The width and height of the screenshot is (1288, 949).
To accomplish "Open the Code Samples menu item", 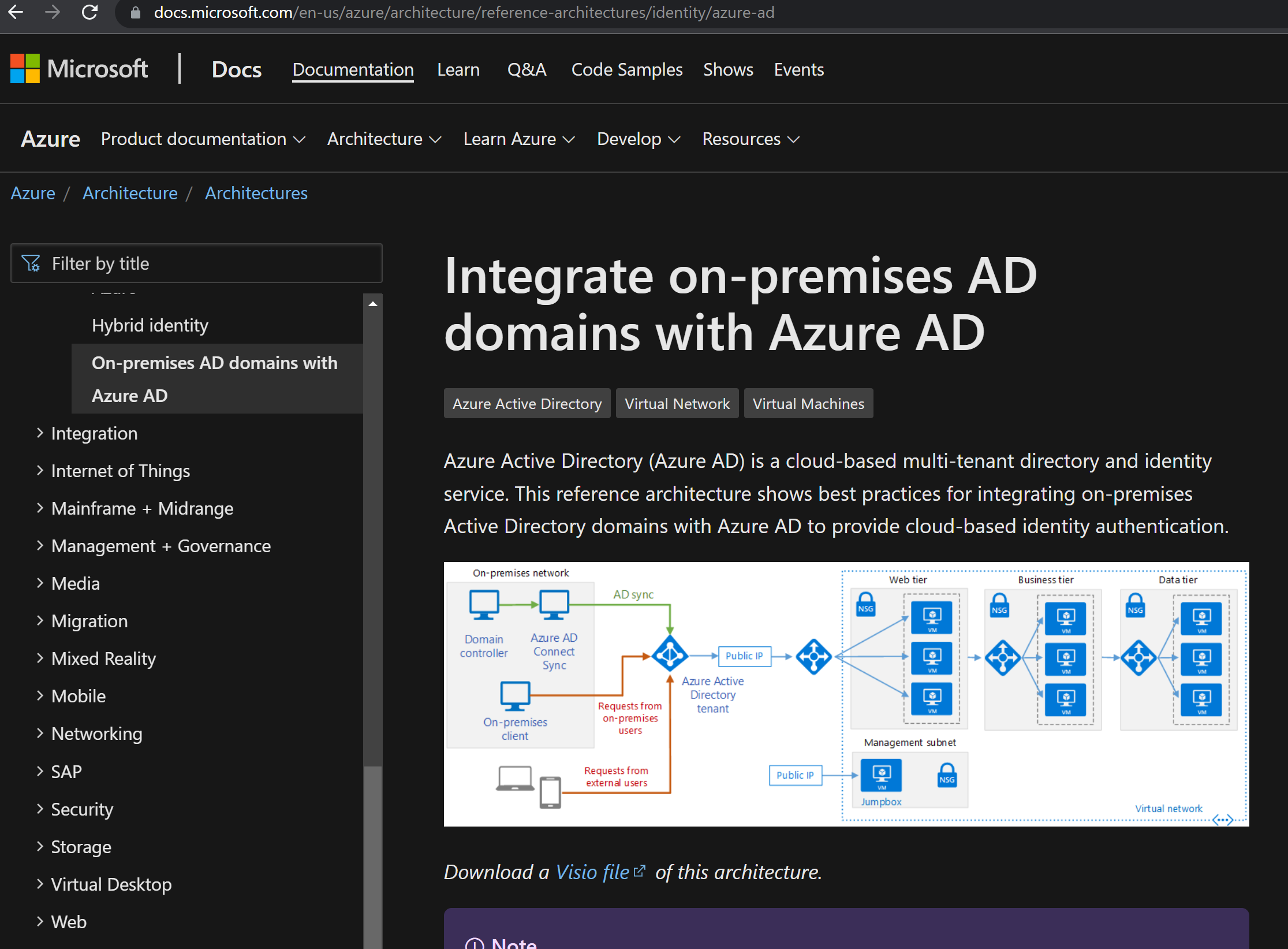I will click(626, 70).
